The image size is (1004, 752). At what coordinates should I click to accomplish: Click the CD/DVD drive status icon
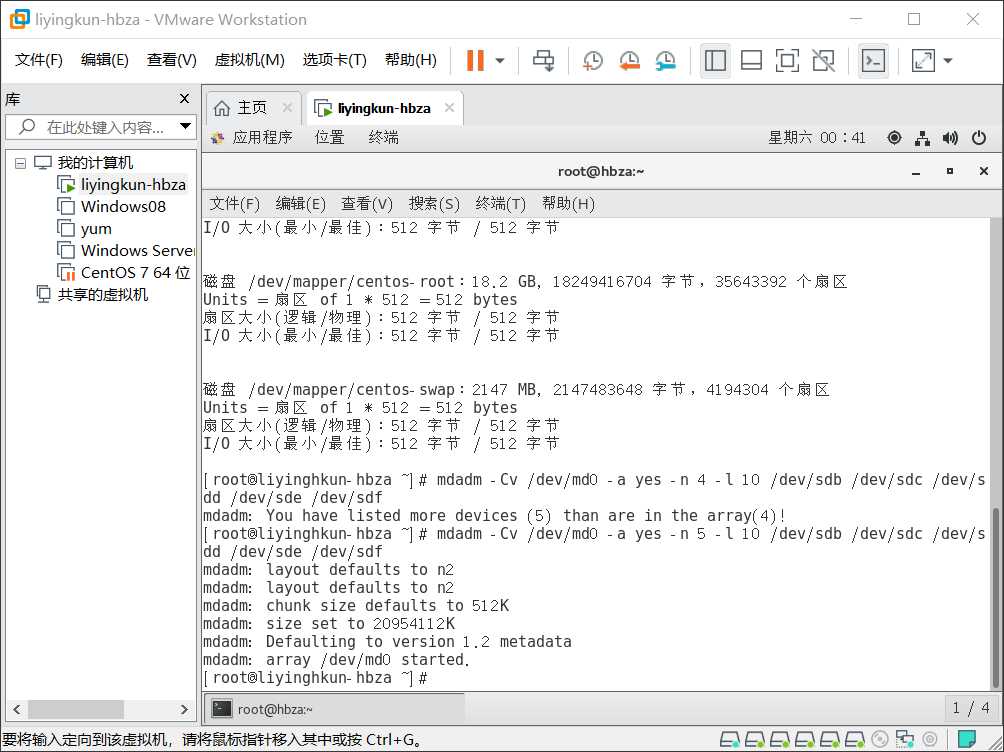[880, 740]
